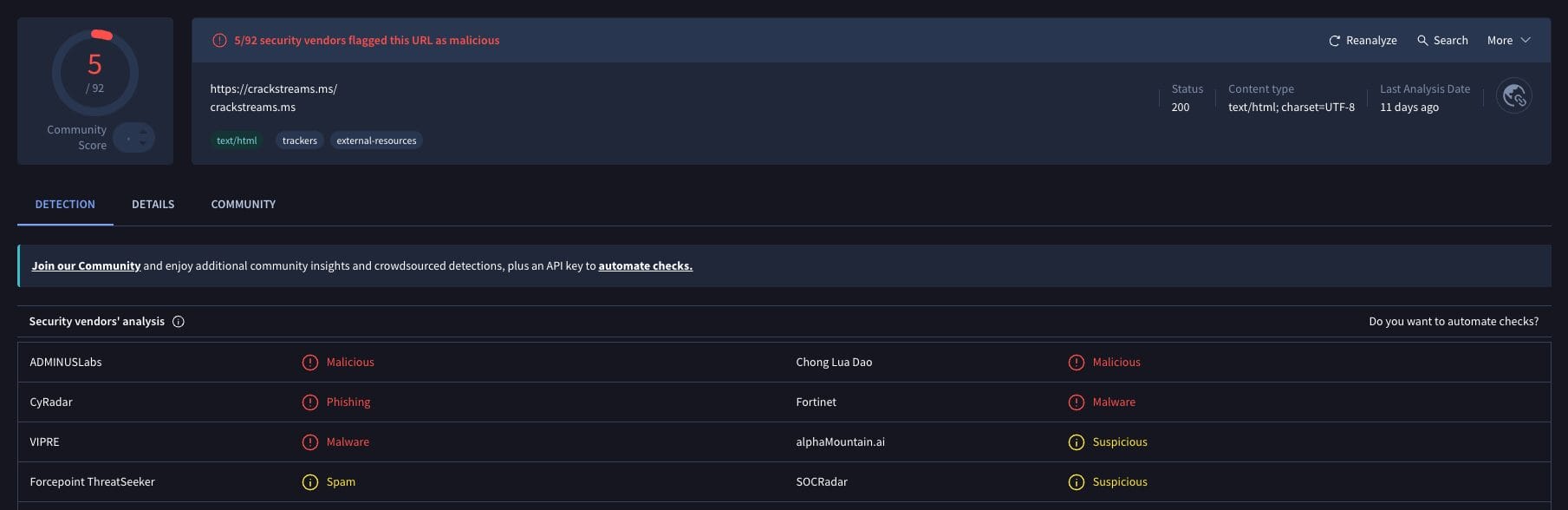1568x510 pixels.
Task: Click the ADMINUSLabs malicious alert icon
Action: (309, 363)
